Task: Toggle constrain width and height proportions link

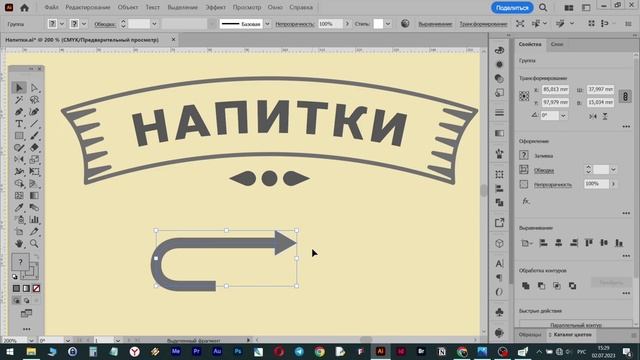Action: (x=625, y=97)
